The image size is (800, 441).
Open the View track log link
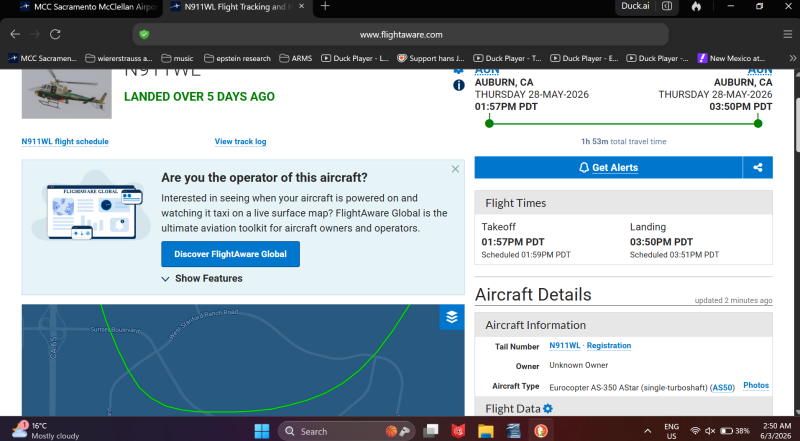[240, 141]
